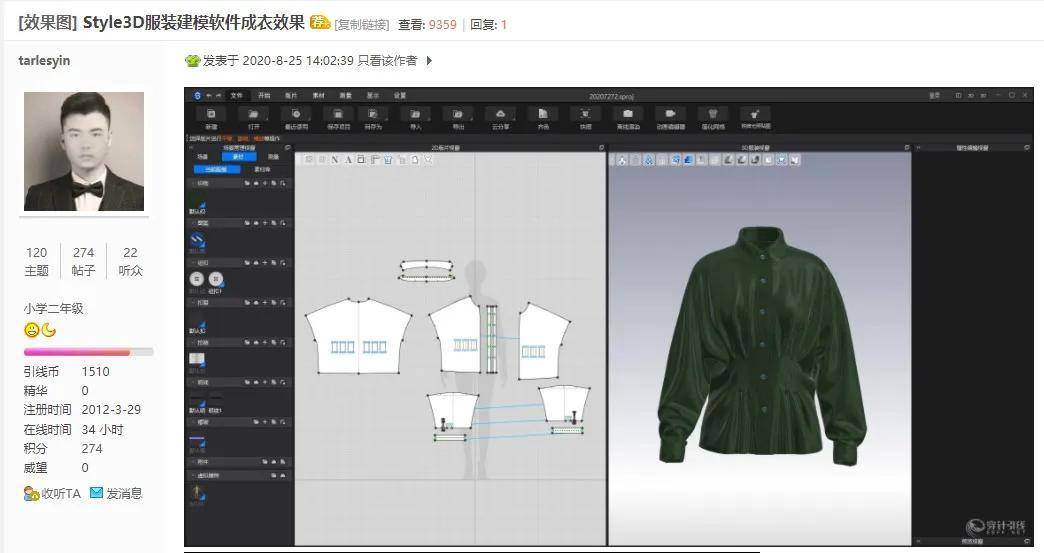Click the pop-out icon of the 2D window header
This screenshot has width=1044, height=553.
[x=601, y=148]
